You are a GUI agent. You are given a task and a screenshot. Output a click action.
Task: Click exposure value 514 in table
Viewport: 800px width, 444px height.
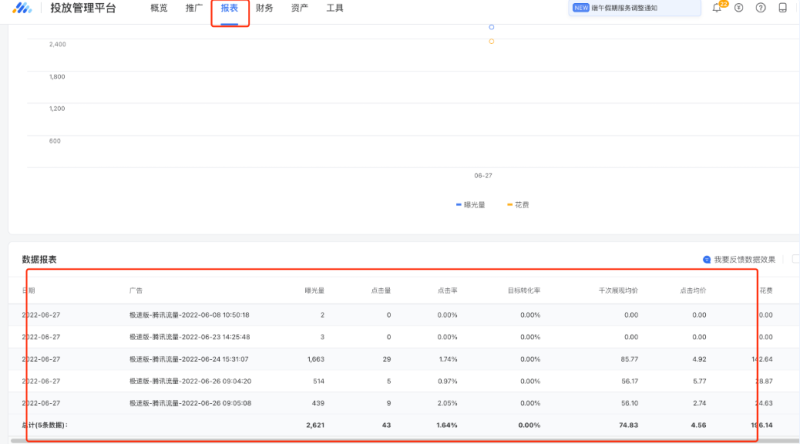click(x=318, y=381)
